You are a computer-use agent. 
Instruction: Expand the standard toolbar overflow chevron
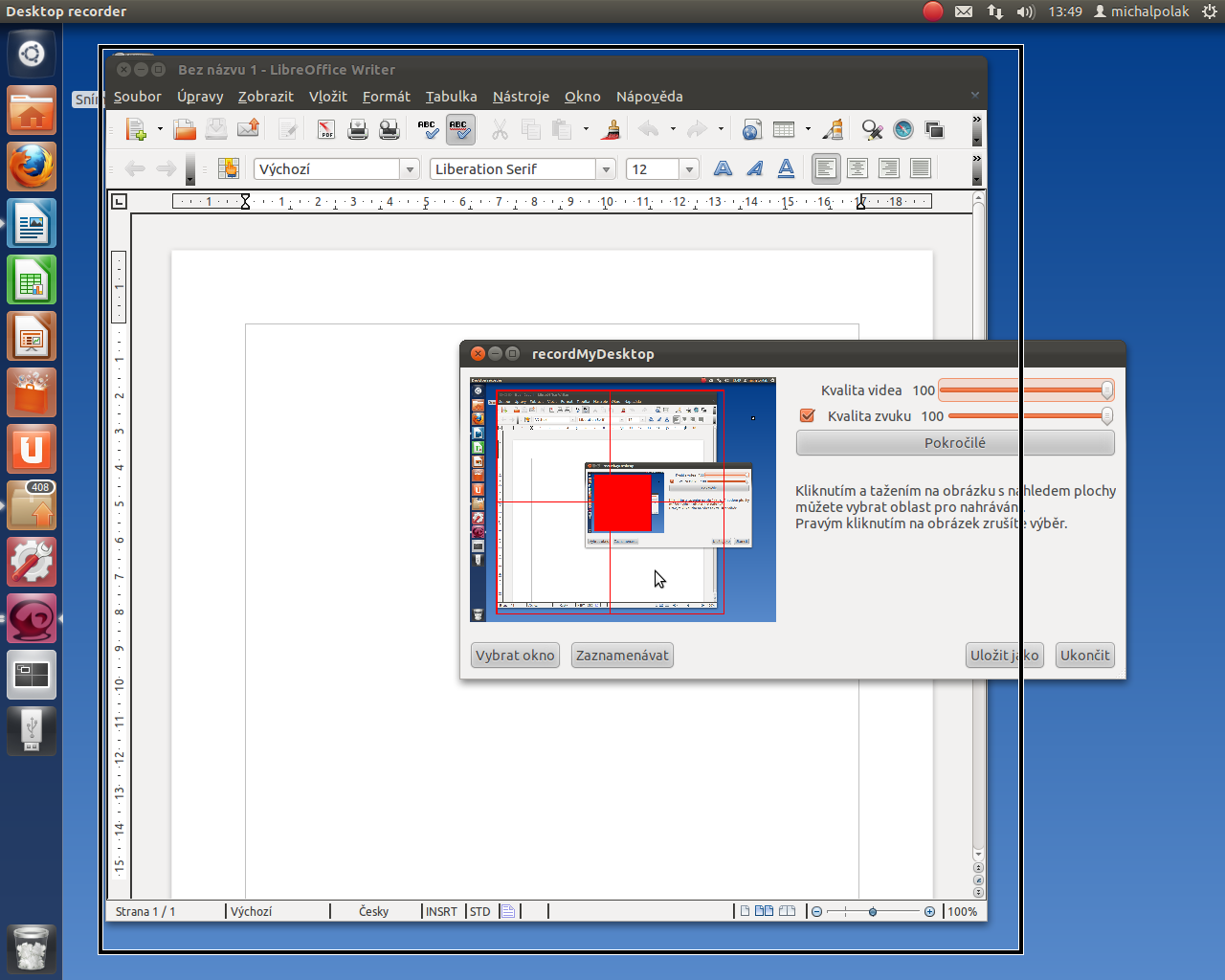tap(976, 120)
